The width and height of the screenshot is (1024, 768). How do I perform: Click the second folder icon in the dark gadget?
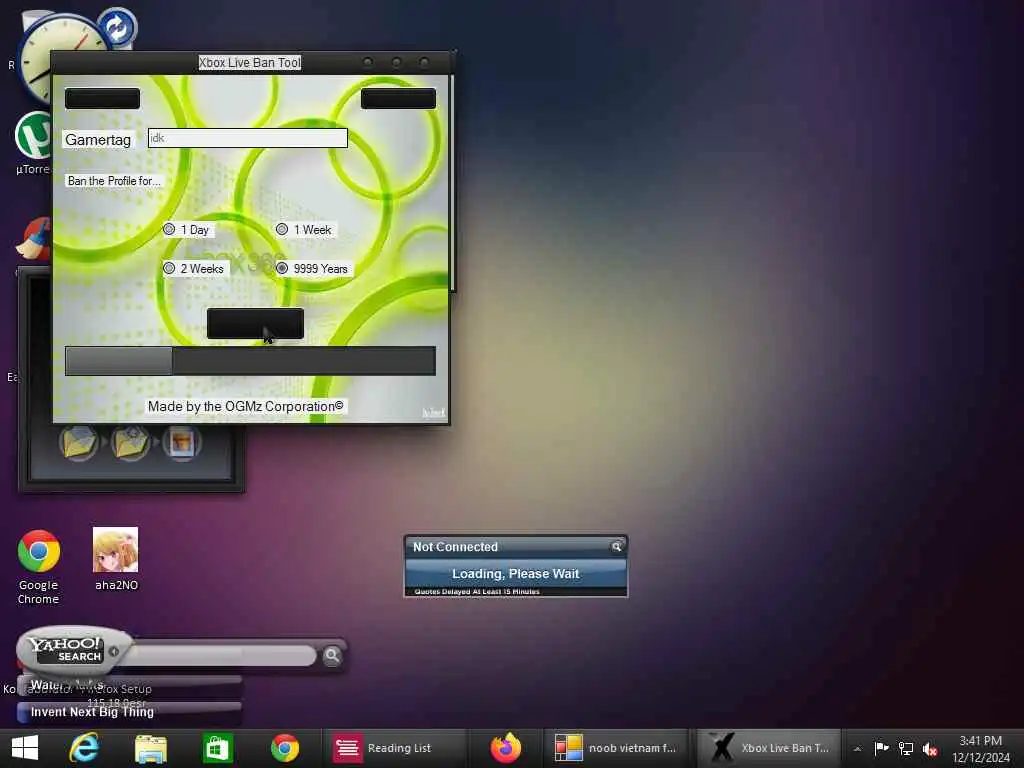point(130,443)
